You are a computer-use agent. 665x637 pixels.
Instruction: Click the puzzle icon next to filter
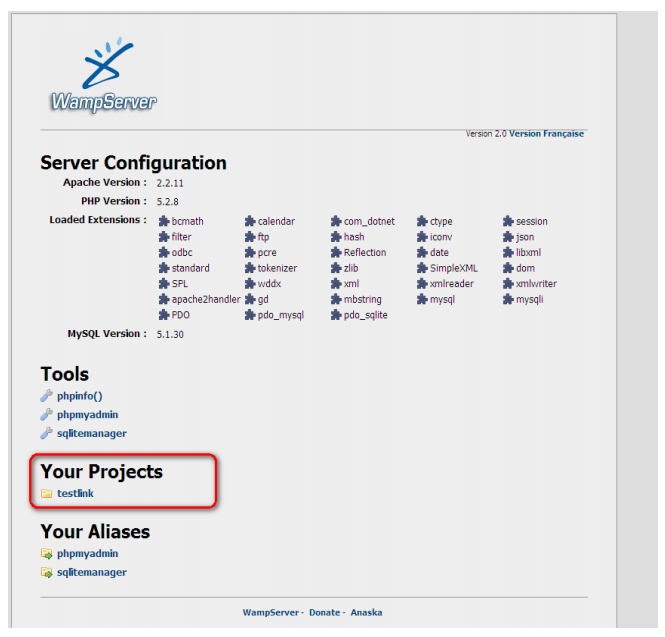coord(164,237)
